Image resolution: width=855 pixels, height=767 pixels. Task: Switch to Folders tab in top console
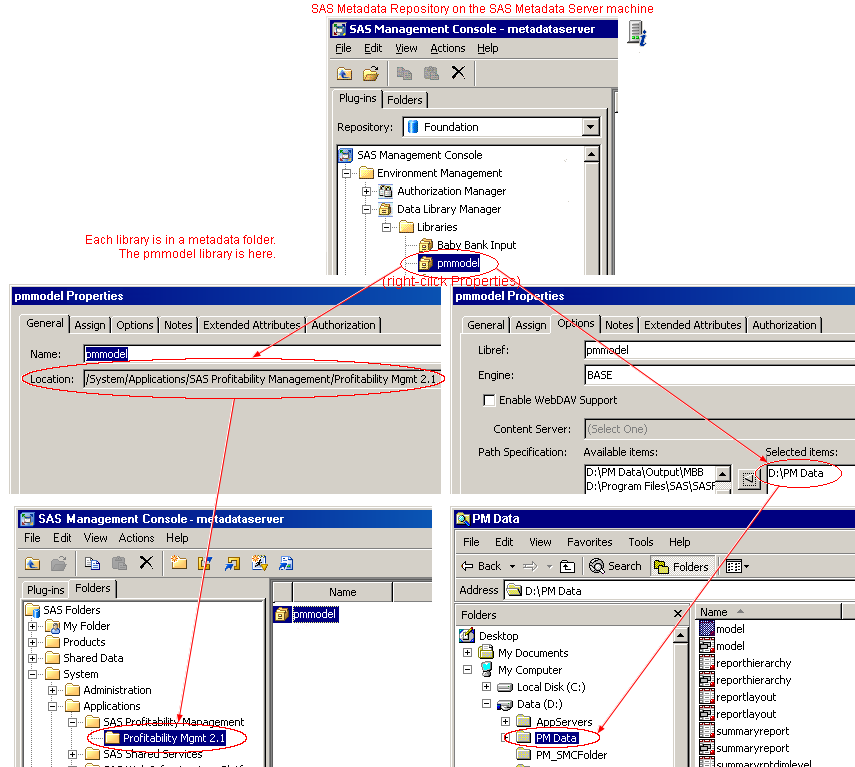pyautogui.click(x=405, y=100)
